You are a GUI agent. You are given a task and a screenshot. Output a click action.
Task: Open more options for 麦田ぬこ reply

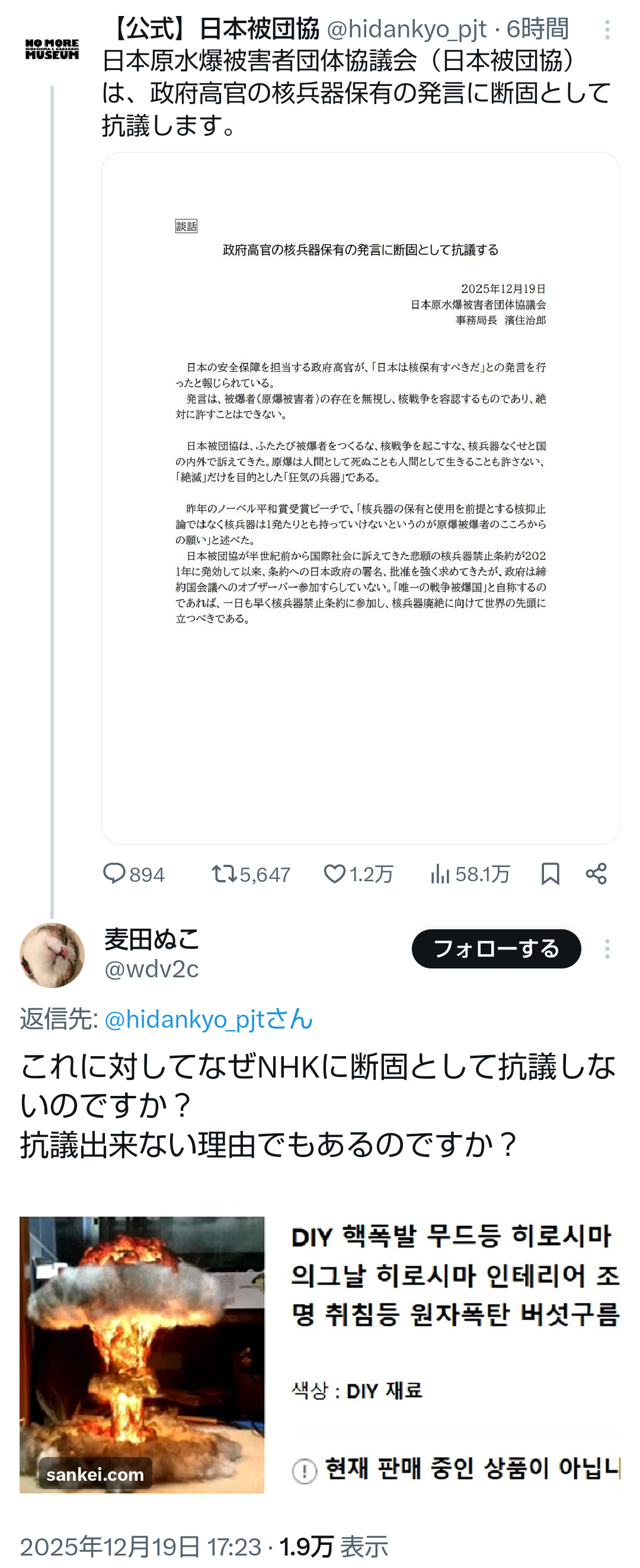(x=607, y=948)
